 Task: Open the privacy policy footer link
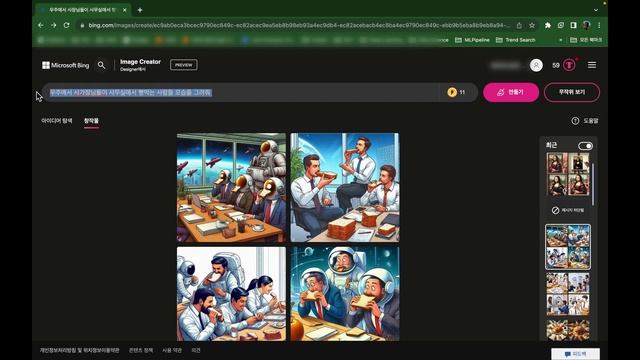[x=80, y=350]
